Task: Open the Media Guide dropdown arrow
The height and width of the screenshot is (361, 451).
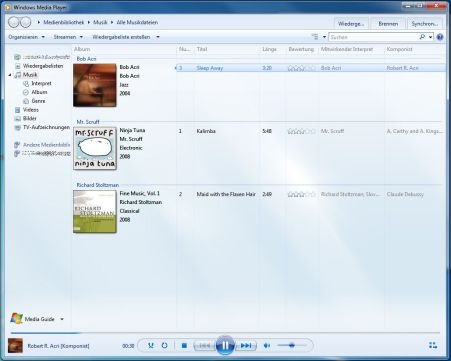Action: coord(62,319)
